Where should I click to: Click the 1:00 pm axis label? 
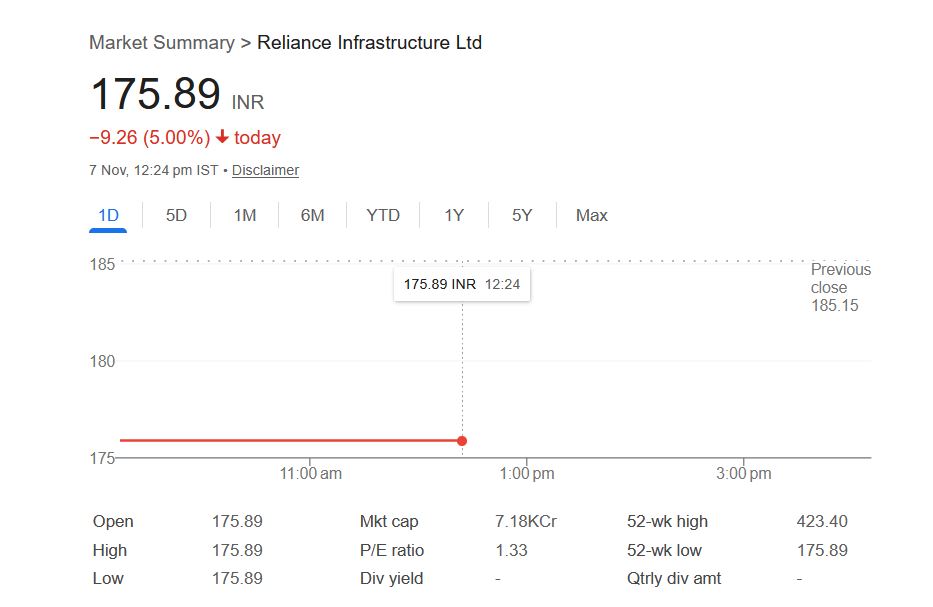pyautogui.click(x=527, y=473)
